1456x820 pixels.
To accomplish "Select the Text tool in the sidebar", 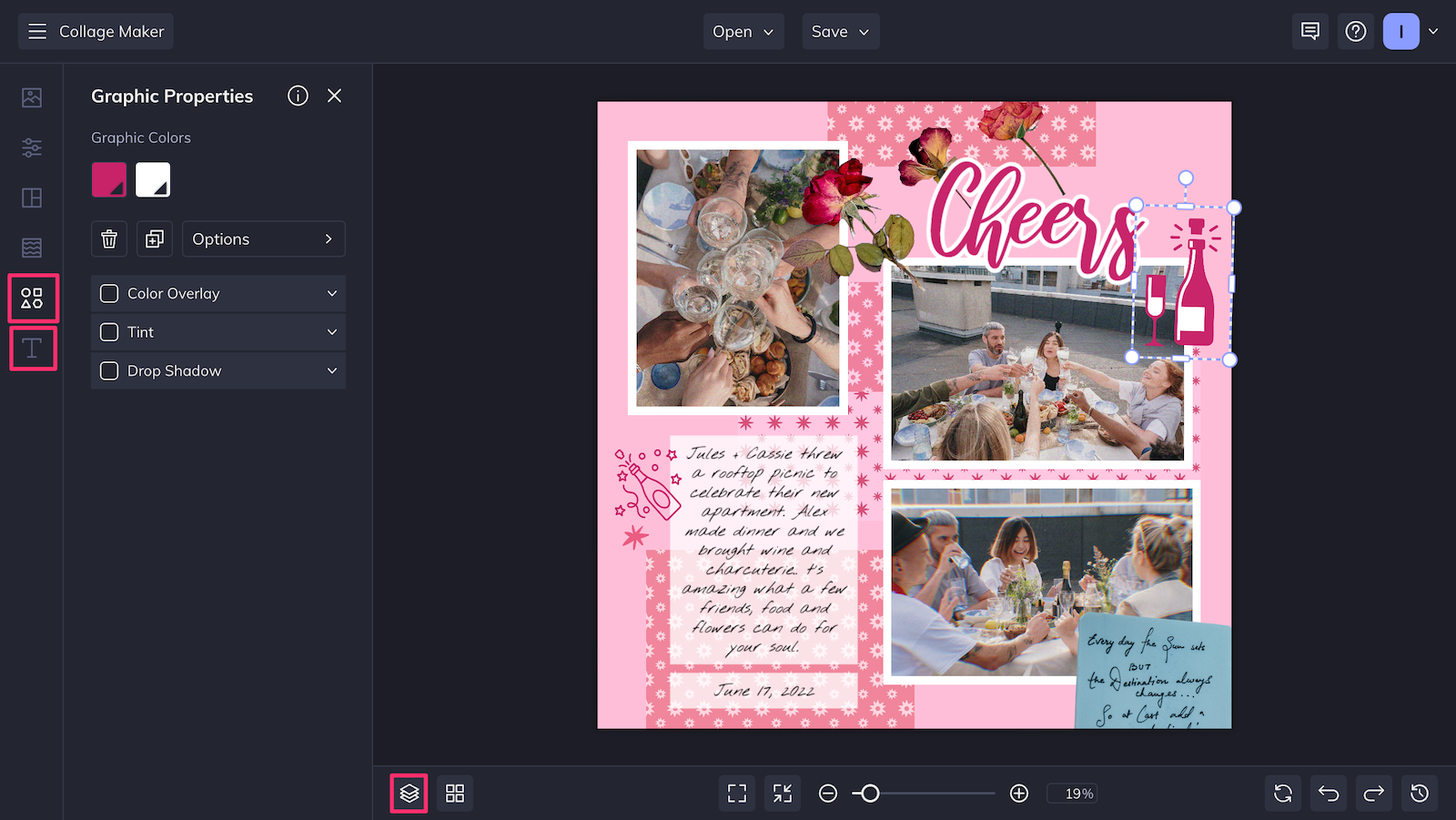I will 32,349.
